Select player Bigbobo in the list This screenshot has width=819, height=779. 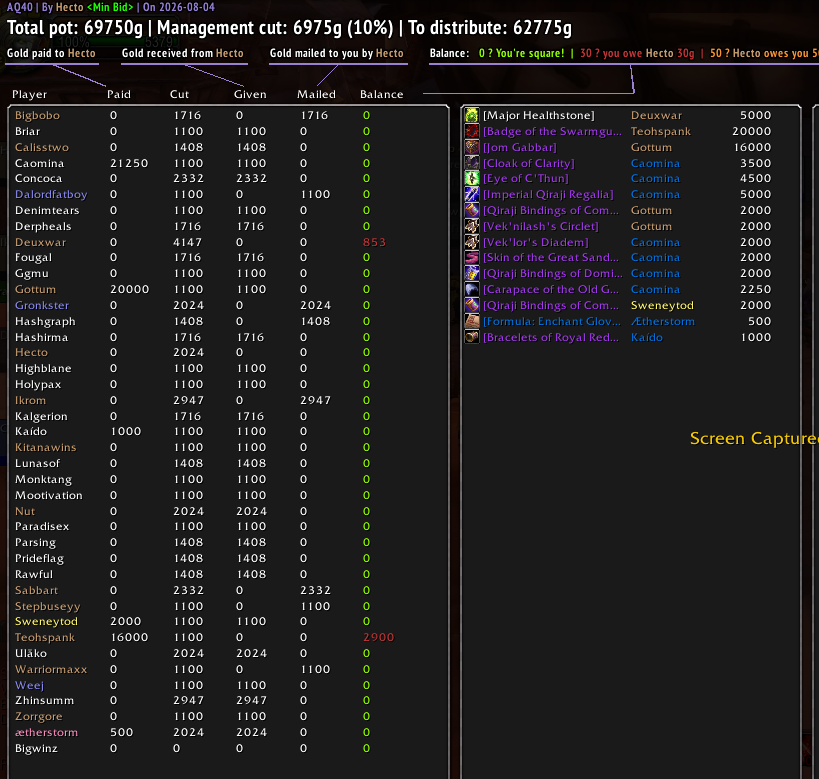pyautogui.click(x=37, y=115)
